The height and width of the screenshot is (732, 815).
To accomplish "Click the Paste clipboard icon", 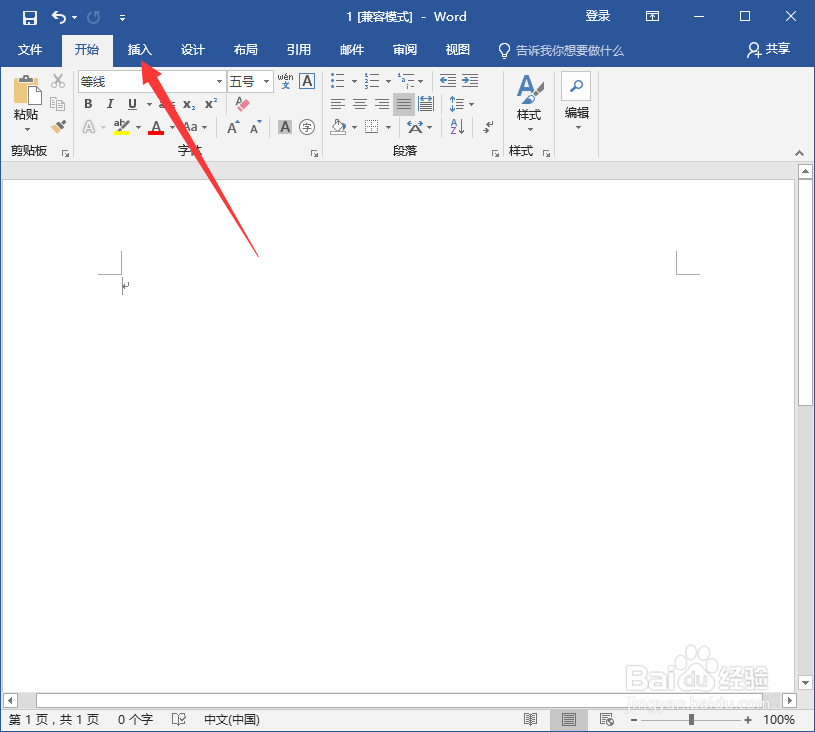I will coord(27,90).
